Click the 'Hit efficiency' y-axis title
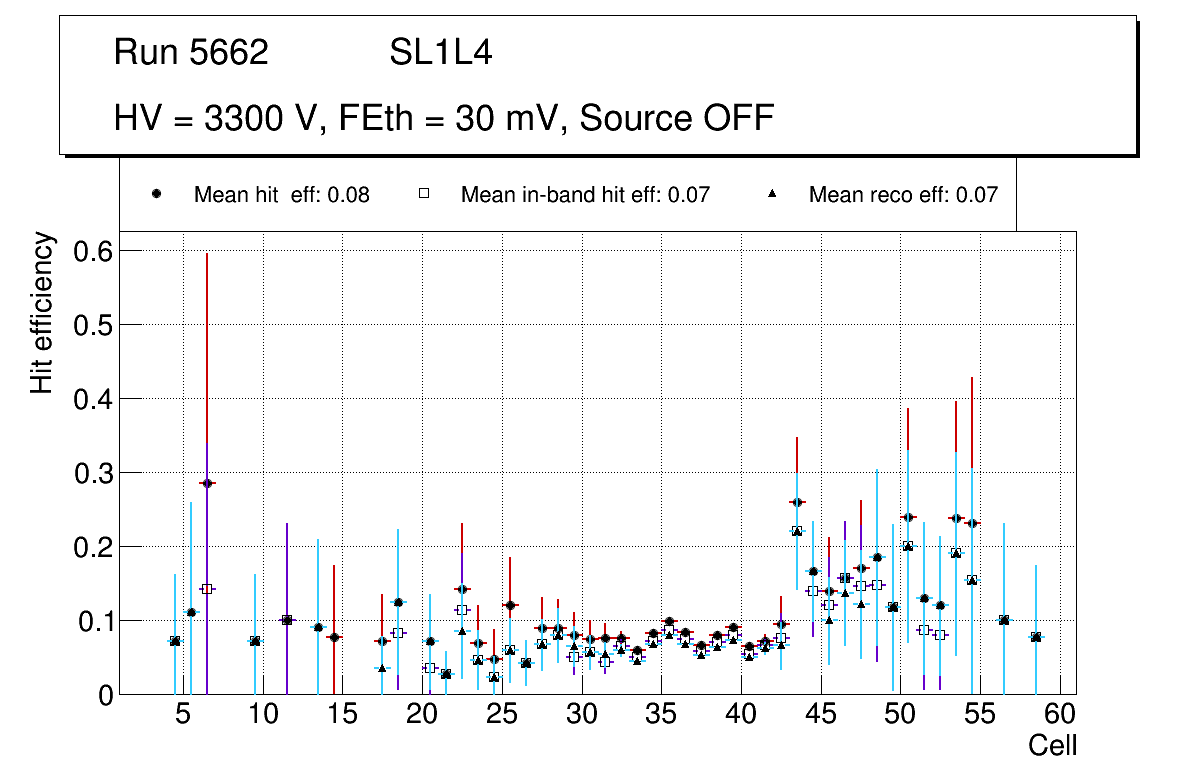The image size is (1196, 772). [x=42, y=313]
